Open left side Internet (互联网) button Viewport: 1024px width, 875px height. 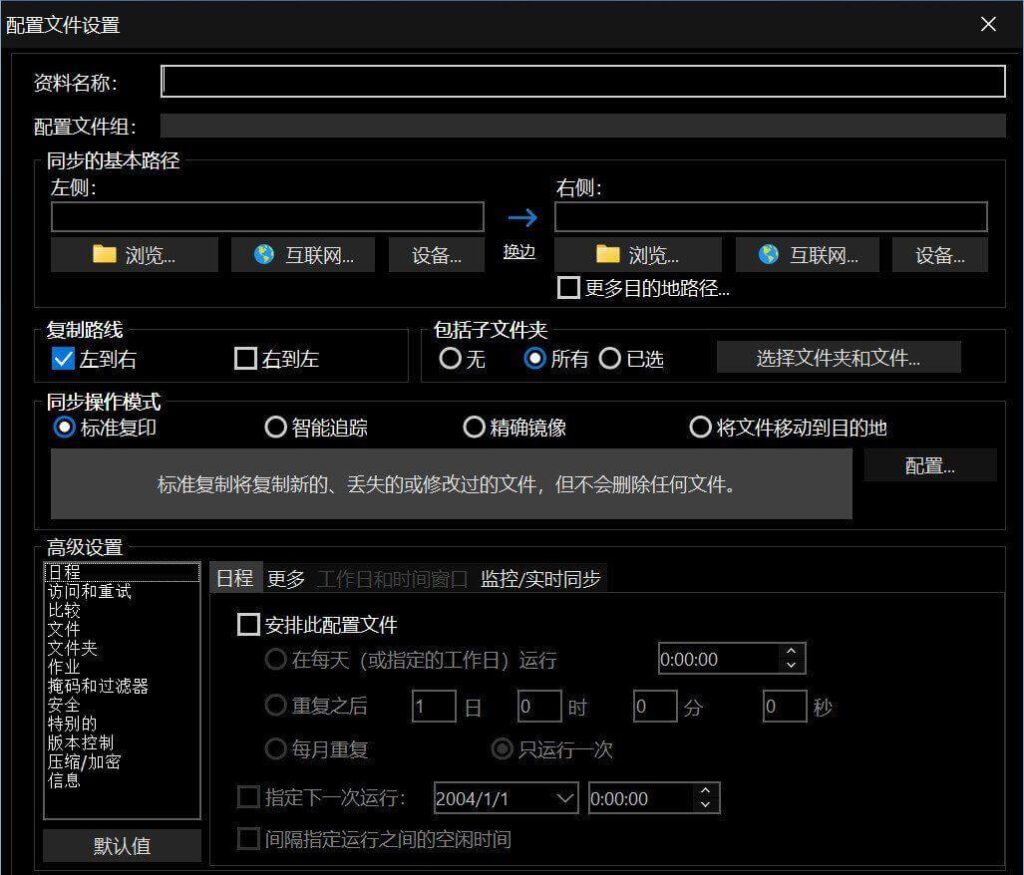coord(303,255)
